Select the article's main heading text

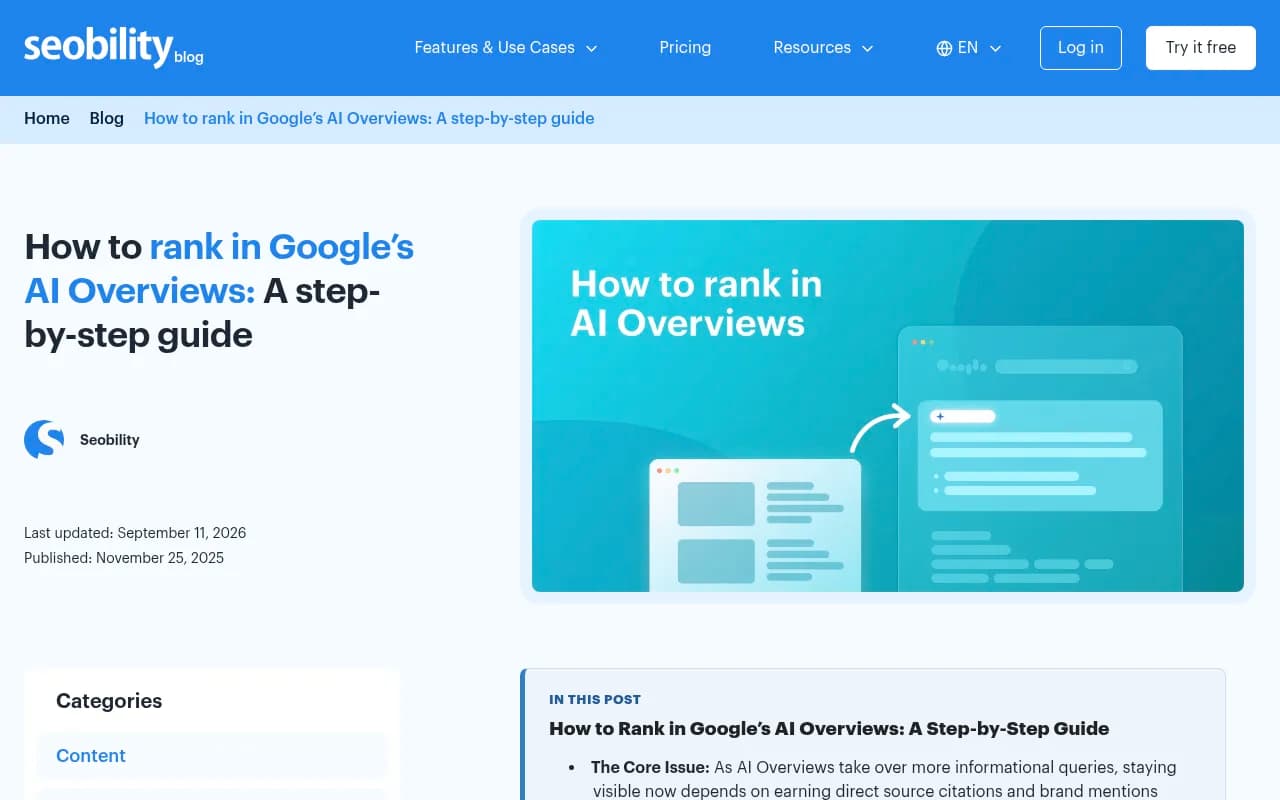click(x=220, y=290)
